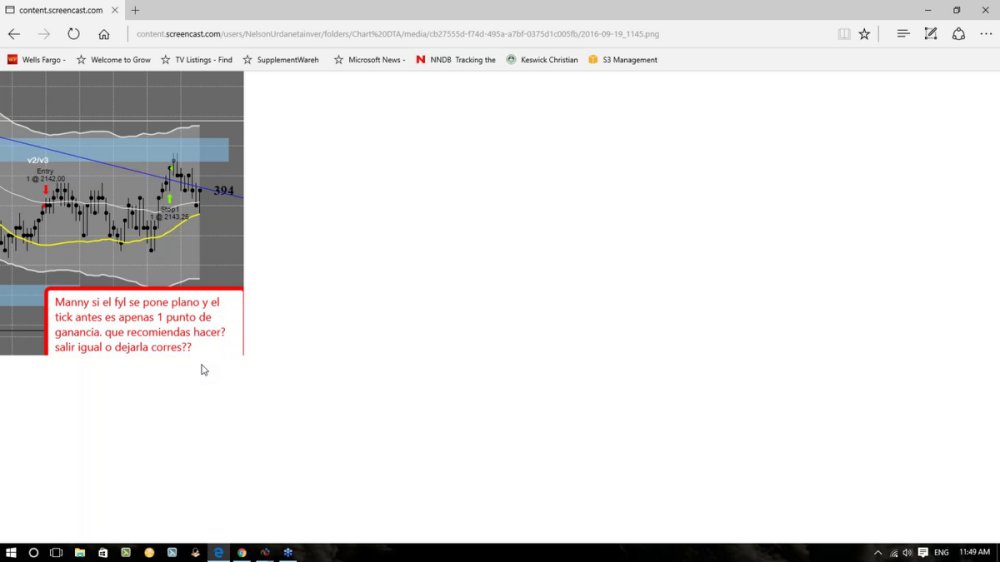Show hidden system tray icons
Screen dimensions: 1000x562
(x=878, y=552)
